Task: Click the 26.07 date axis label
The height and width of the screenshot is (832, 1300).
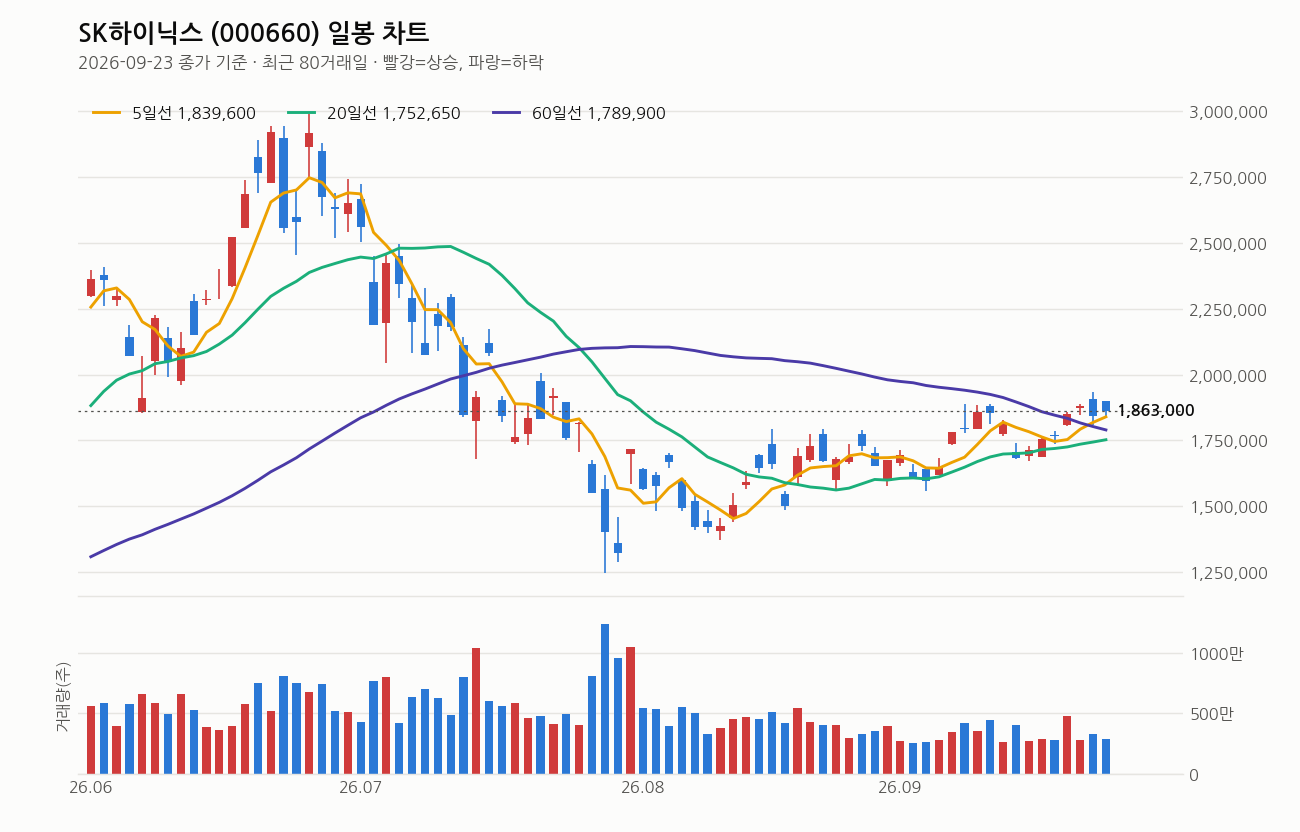Action: pyautogui.click(x=360, y=788)
